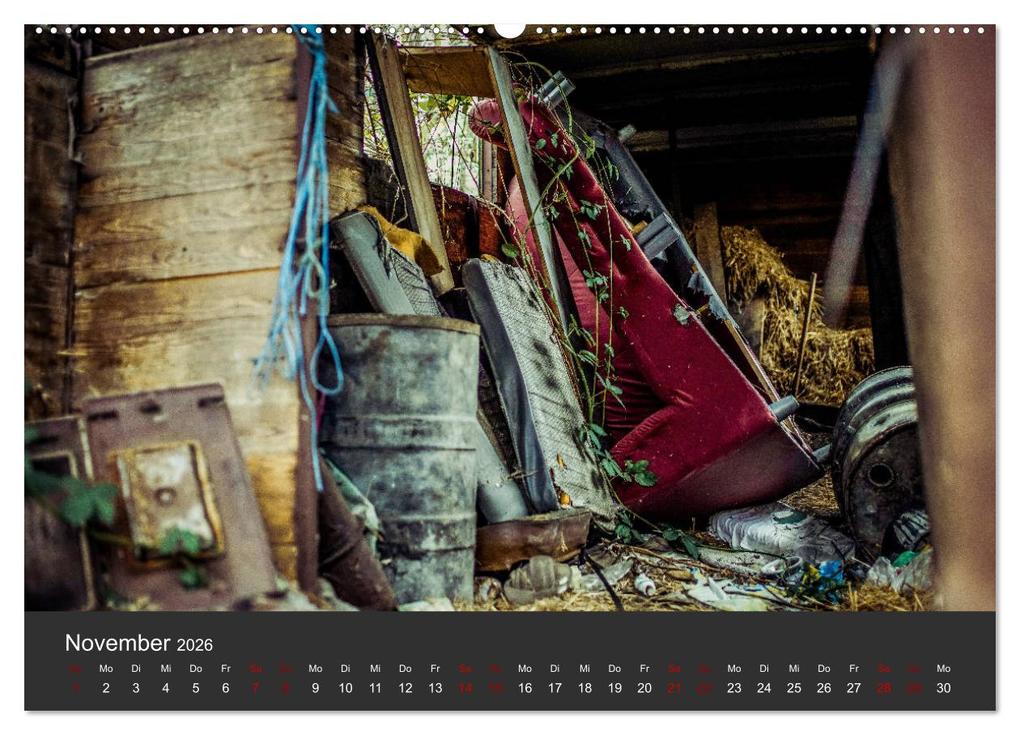
Task: Select date 5 in the calendar
Action: pos(195,688)
